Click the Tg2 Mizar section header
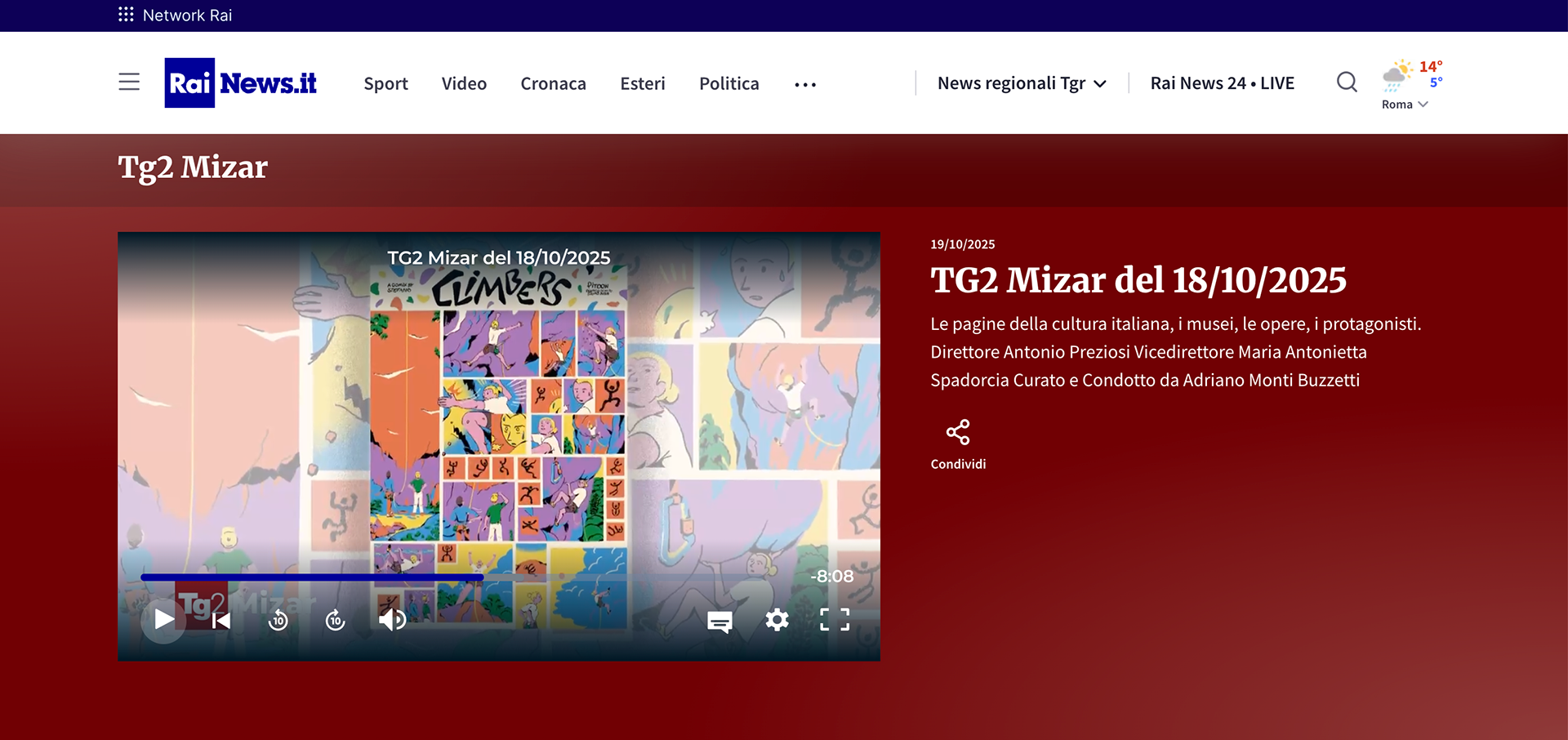Screen dimensions: 1568x740 coord(193,167)
